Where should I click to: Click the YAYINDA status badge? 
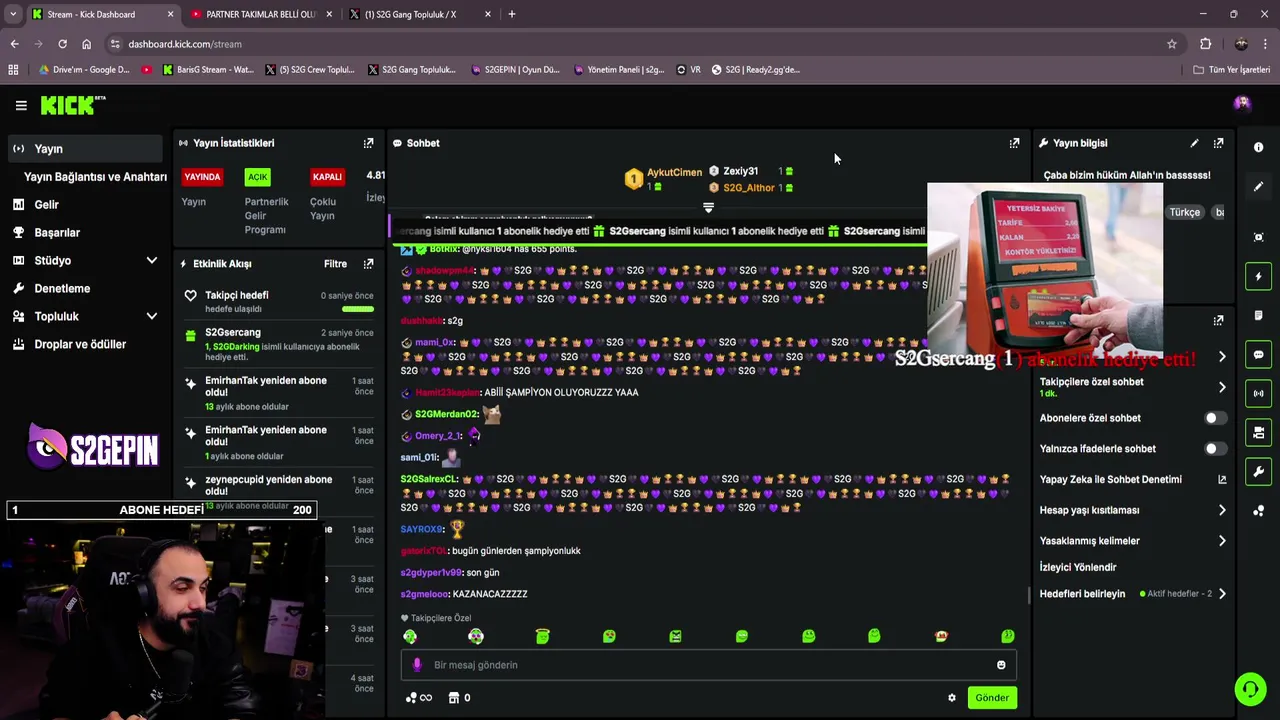202,177
